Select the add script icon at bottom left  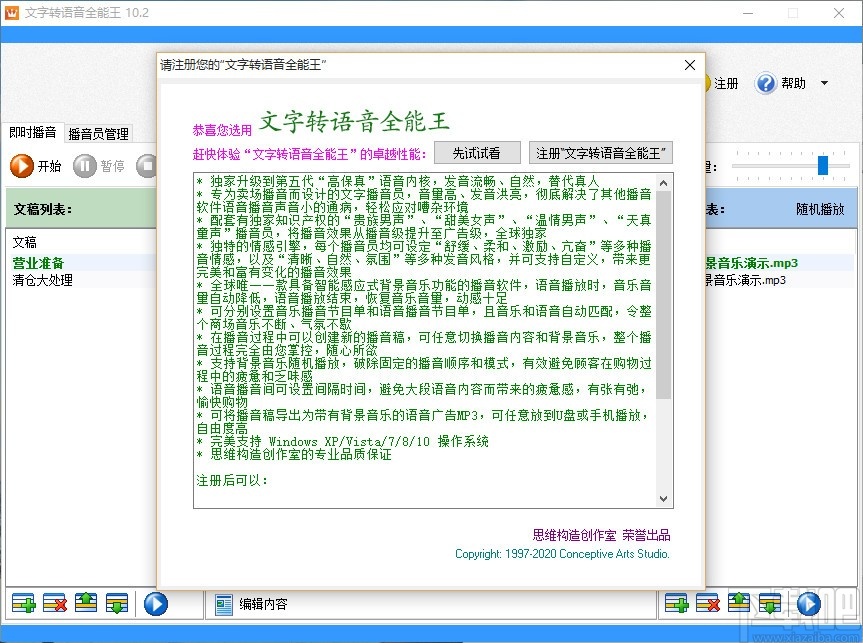coord(25,603)
